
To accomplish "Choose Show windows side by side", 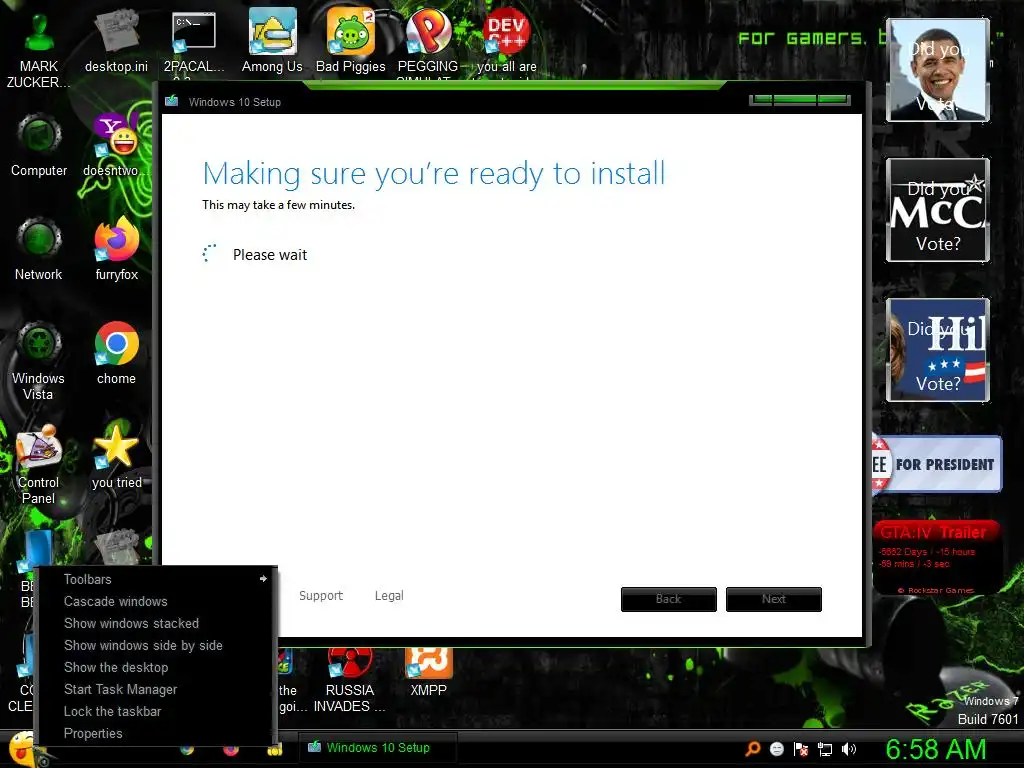I will 143,645.
